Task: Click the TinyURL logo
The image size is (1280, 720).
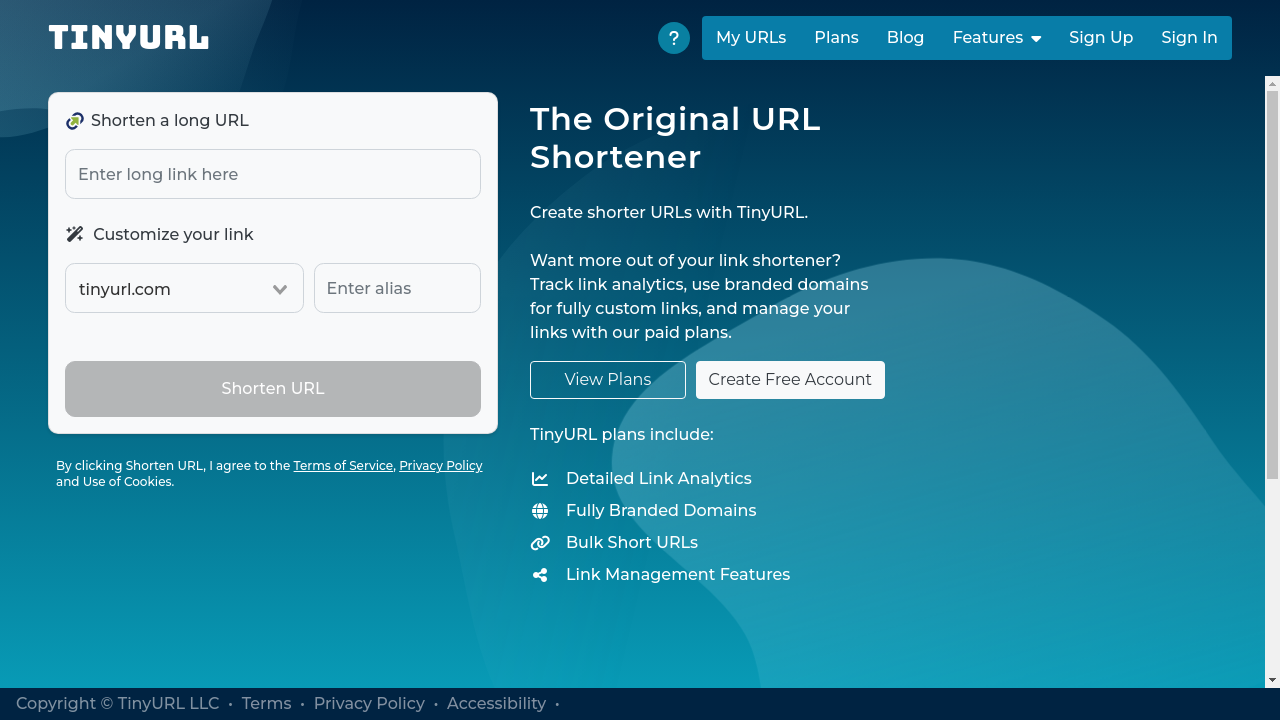Action: click(128, 37)
